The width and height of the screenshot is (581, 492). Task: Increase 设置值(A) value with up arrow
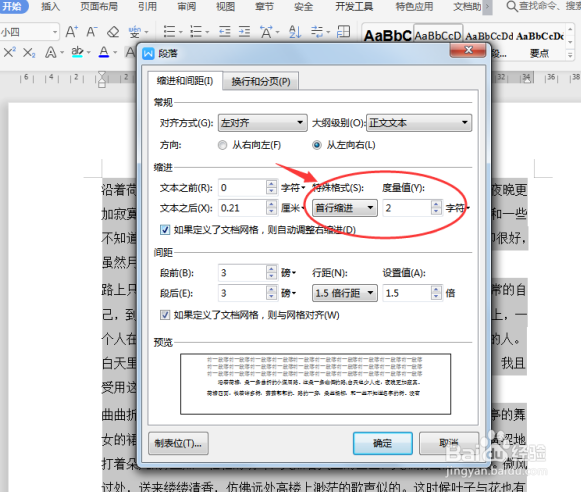436,289
